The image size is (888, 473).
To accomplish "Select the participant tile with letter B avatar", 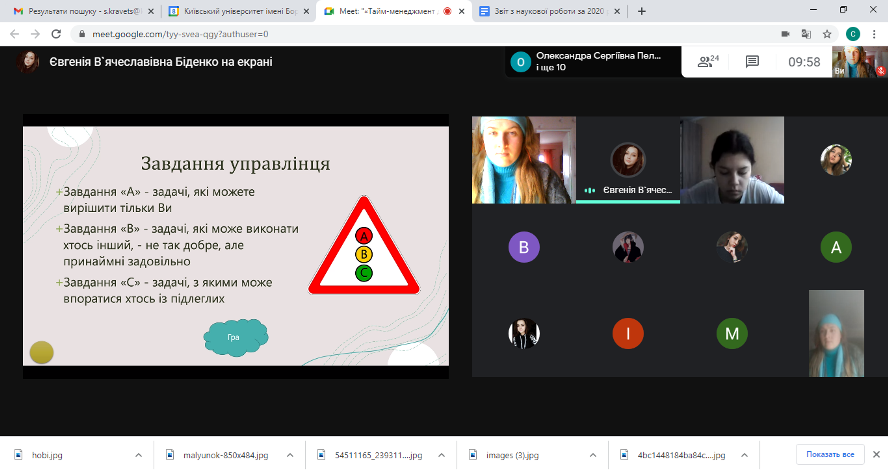I will click(524, 247).
